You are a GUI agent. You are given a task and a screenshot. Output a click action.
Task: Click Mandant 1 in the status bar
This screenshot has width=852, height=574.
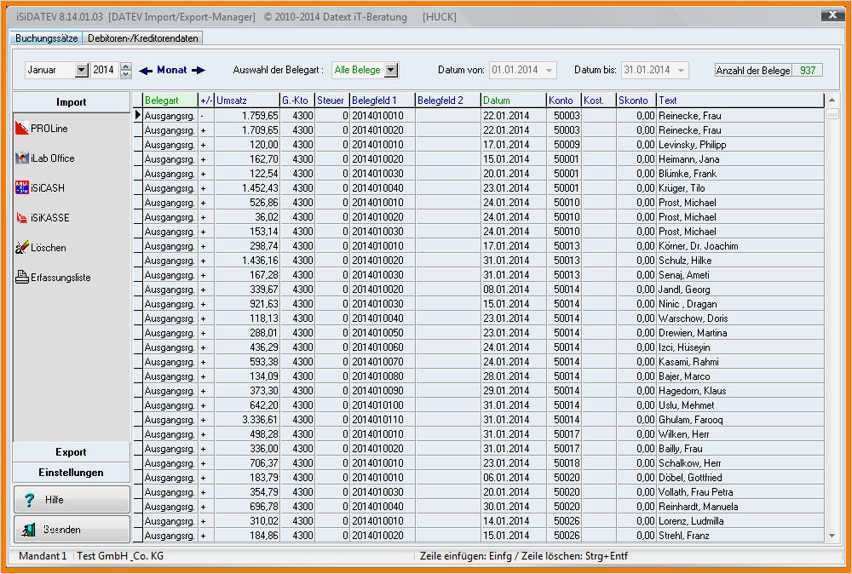pos(42,556)
